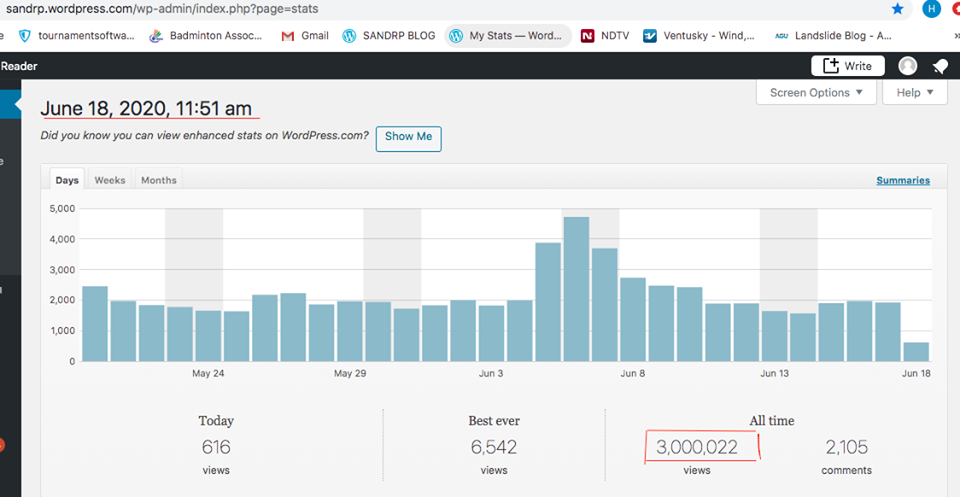Select the Days tab
The height and width of the screenshot is (497, 960).
67,180
